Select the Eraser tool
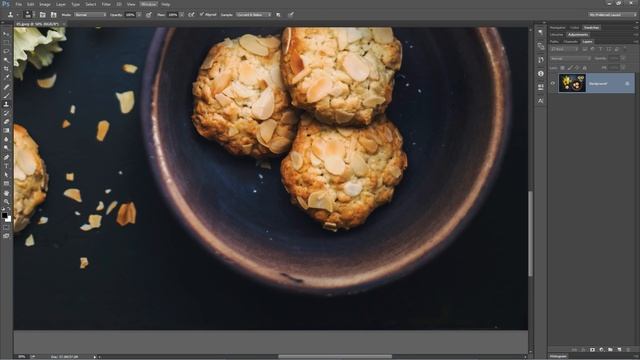The image size is (640, 360). click(x=6, y=122)
